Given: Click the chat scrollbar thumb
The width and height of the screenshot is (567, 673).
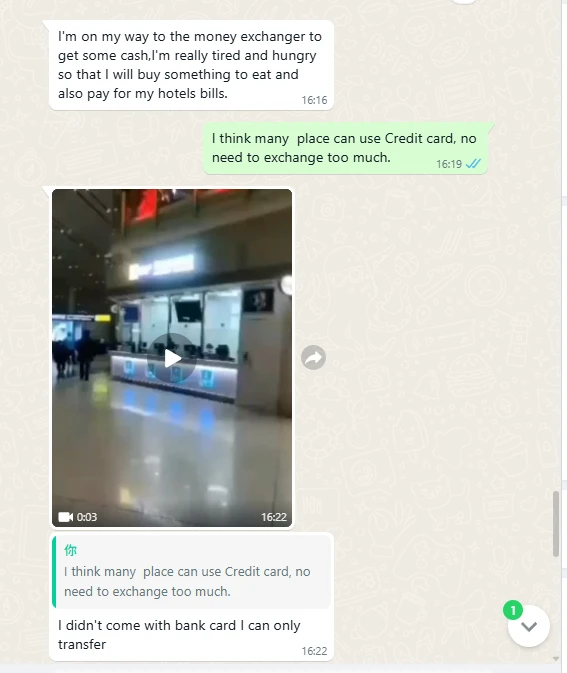Looking at the screenshot, I should [556, 524].
